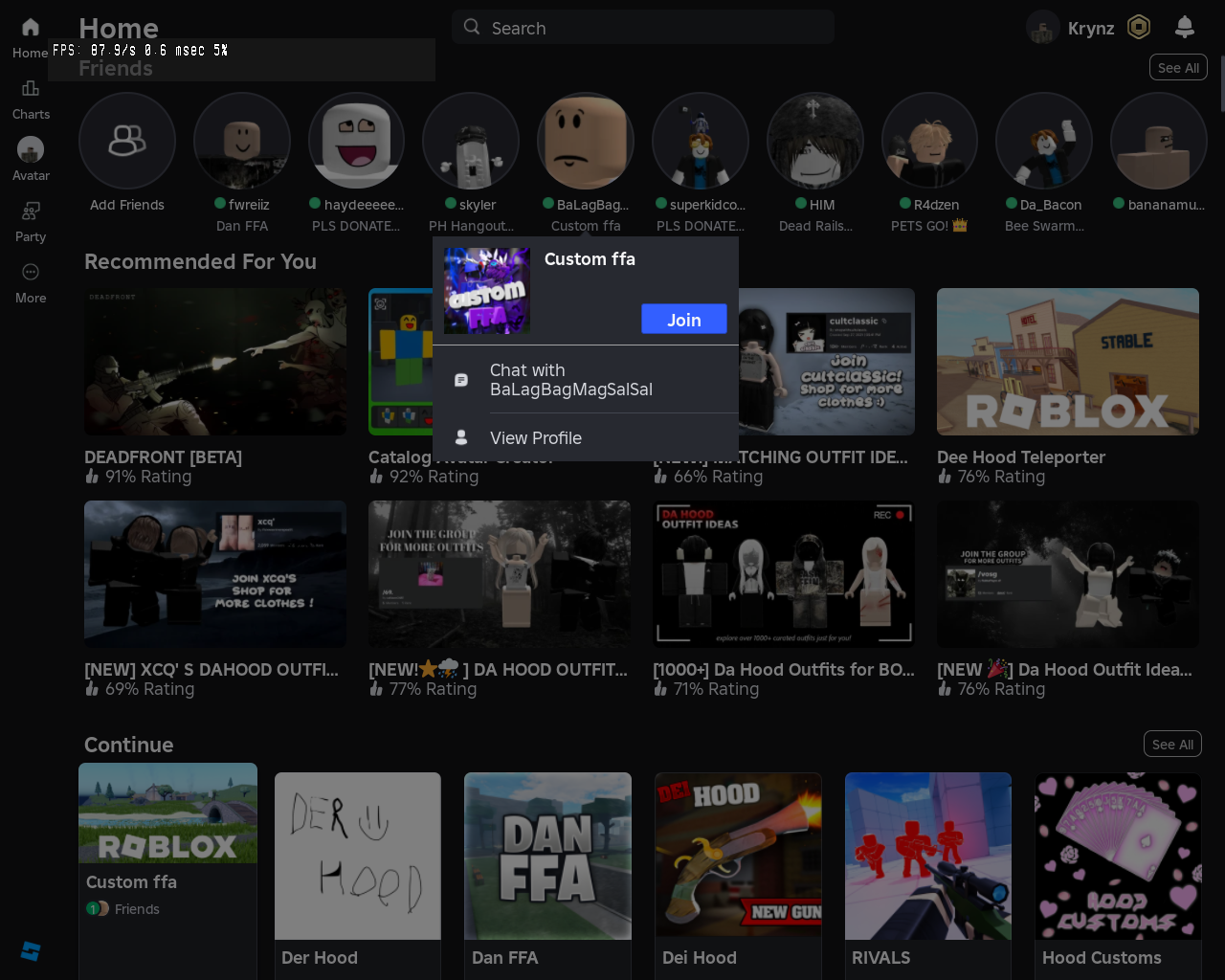Viewport: 1225px width, 980px height.
Task: Open Hood Customs game card
Action: pyautogui.click(x=1118, y=876)
